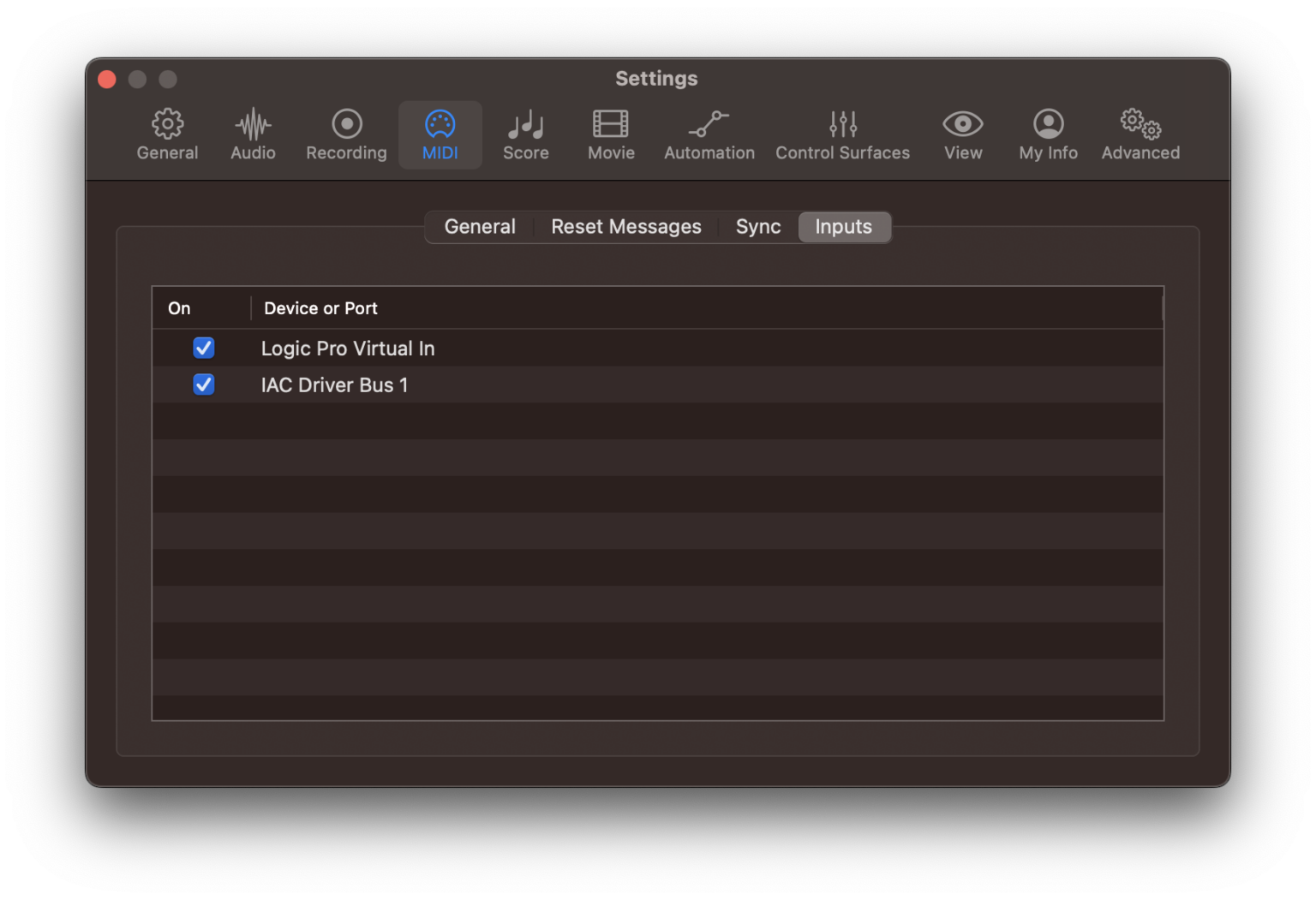Disable the Logic Pro Virtual In input
This screenshot has height=900, width=1316.
point(204,348)
